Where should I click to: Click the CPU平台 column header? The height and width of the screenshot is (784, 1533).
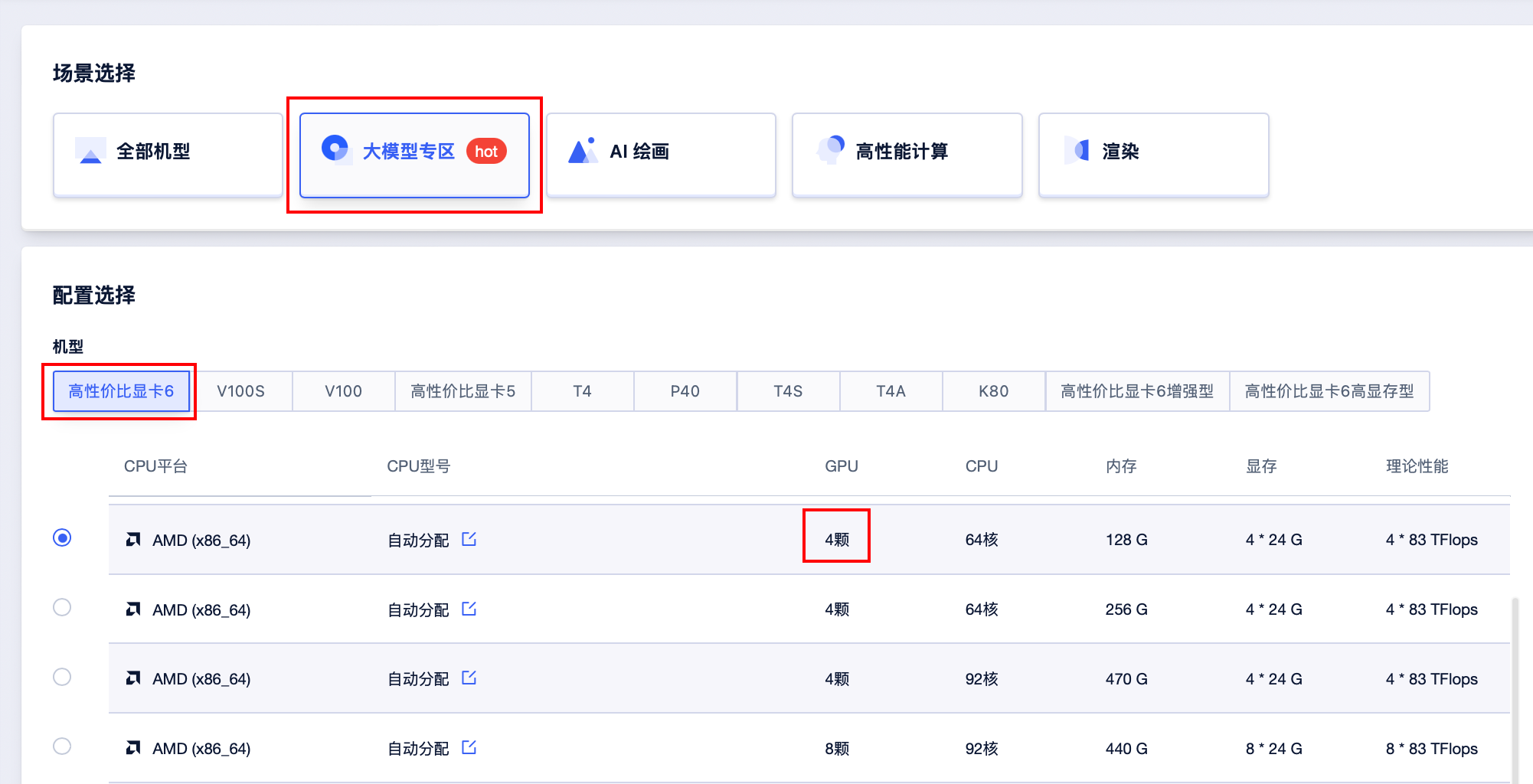coord(155,466)
